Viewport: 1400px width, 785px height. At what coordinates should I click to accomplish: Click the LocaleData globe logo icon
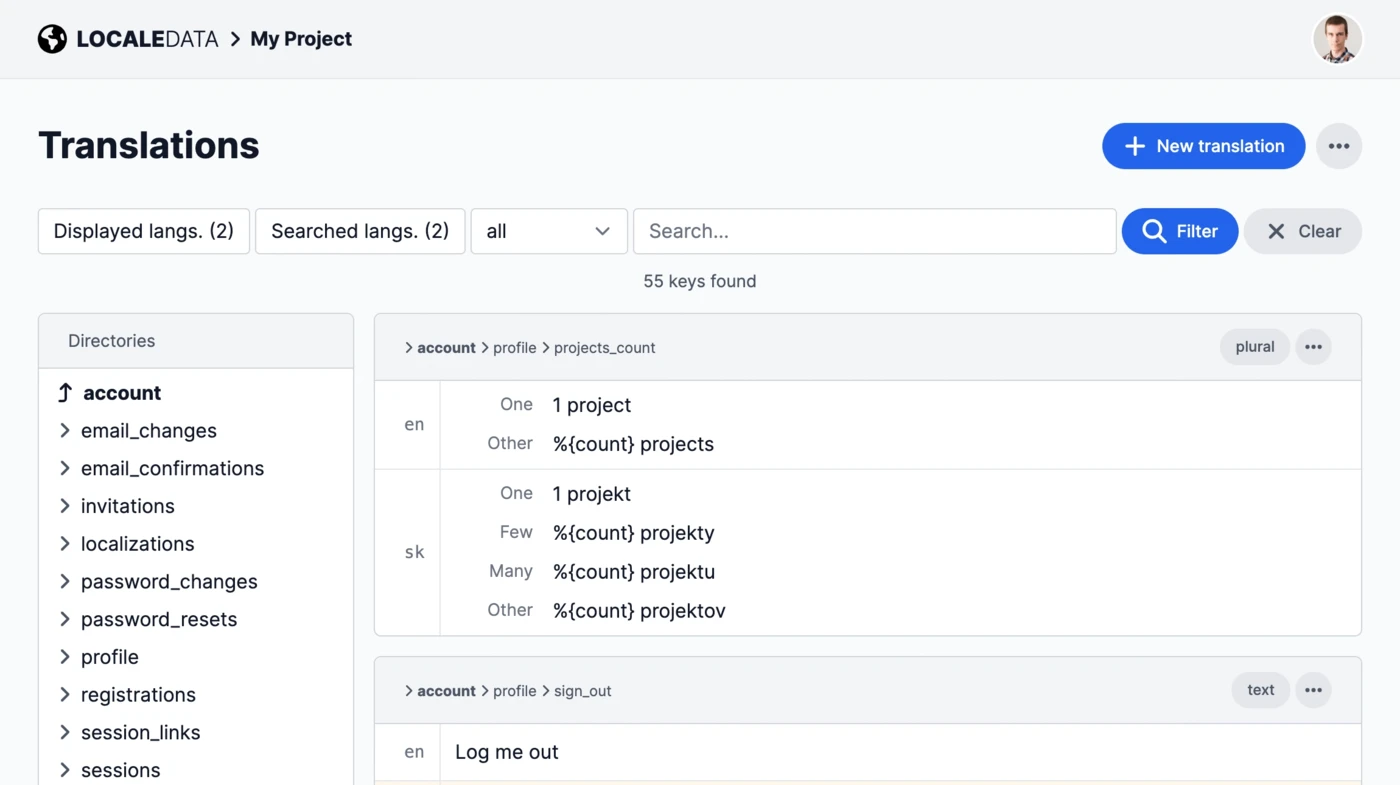pyautogui.click(x=52, y=39)
